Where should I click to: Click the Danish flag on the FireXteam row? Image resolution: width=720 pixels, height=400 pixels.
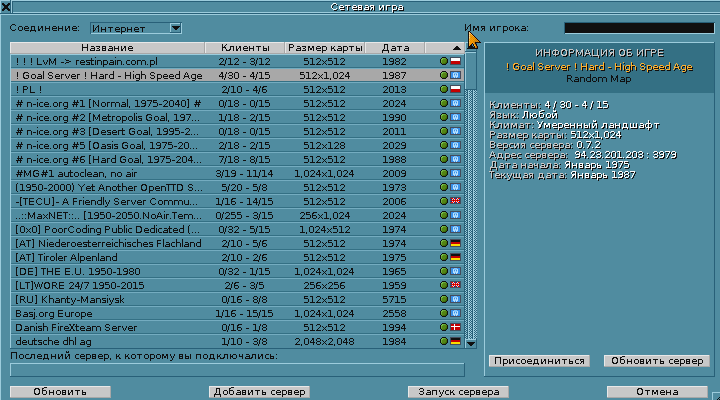click(x=455, y=327)
